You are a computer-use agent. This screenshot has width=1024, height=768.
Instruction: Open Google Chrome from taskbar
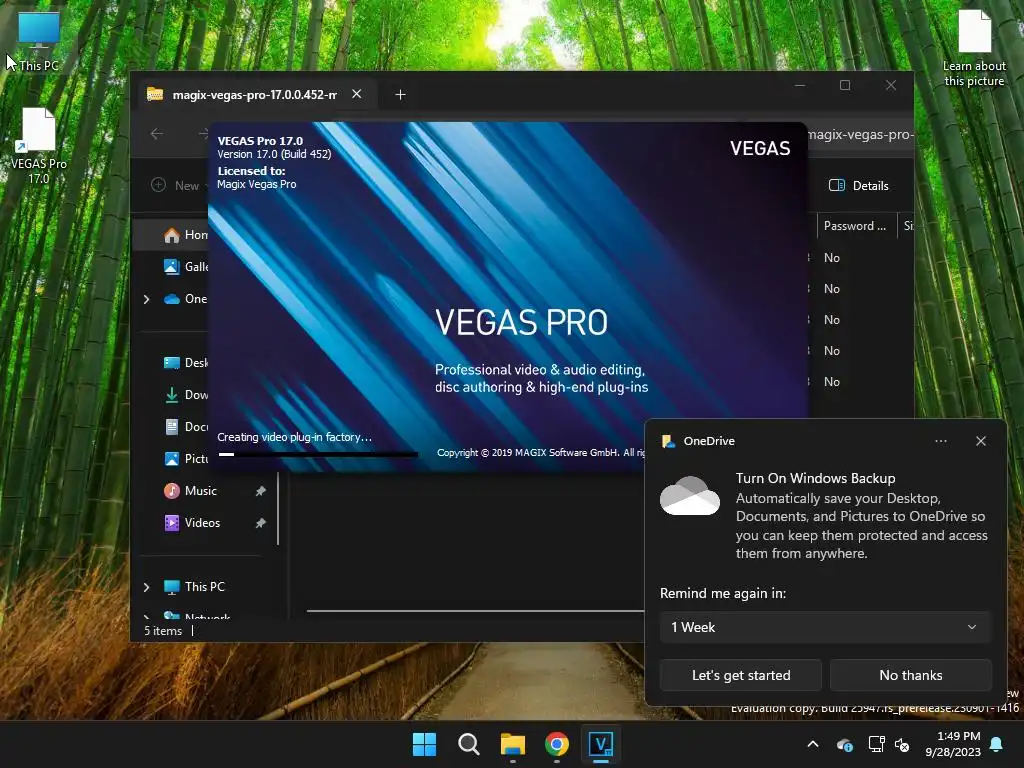tap(557, 744)
